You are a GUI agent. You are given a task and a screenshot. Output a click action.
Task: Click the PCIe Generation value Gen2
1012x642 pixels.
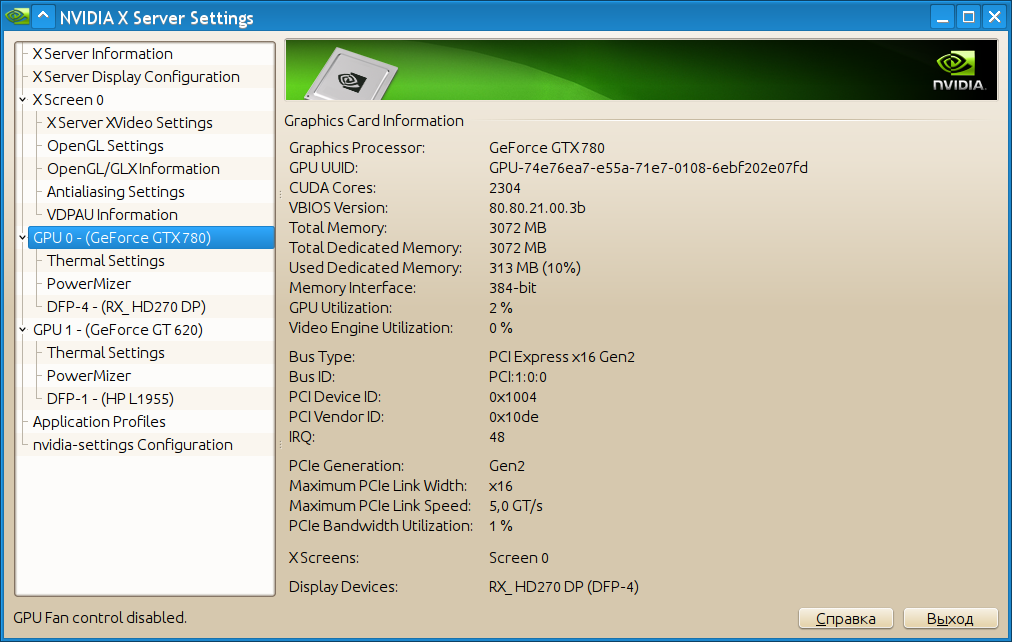point(507,466)
